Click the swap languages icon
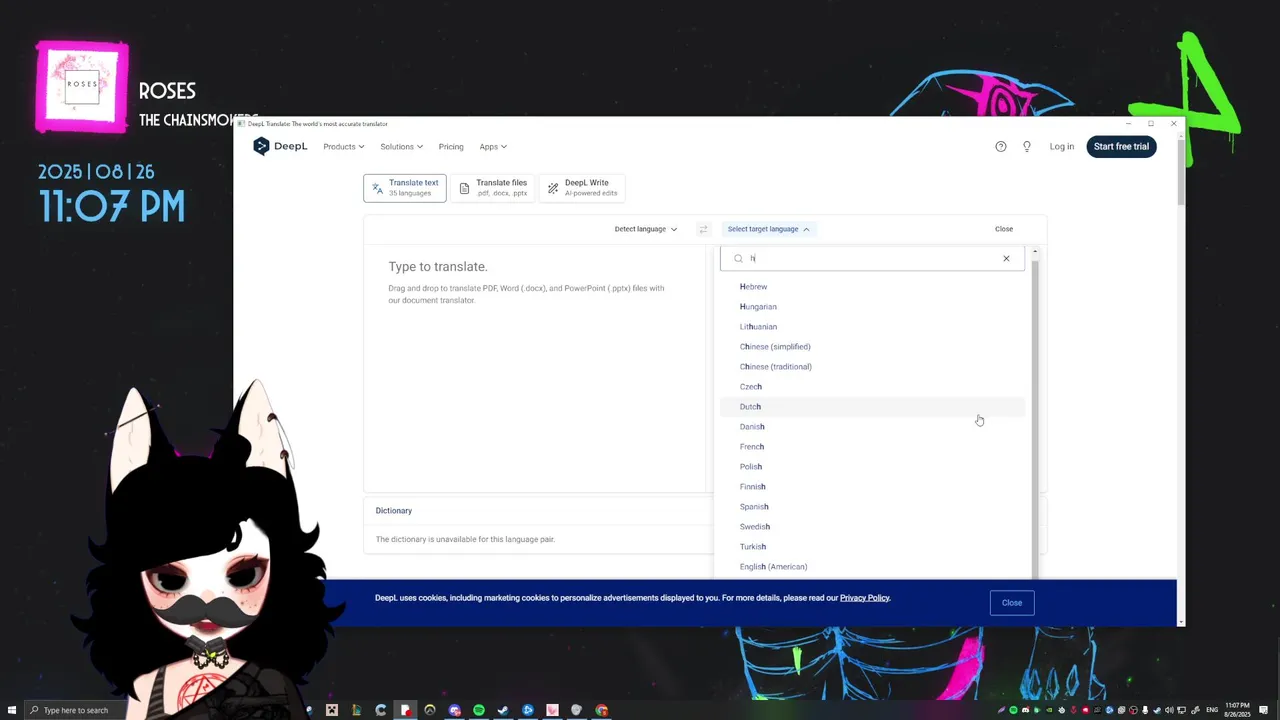Screen dimensions: 1280x720 point(703,229)
